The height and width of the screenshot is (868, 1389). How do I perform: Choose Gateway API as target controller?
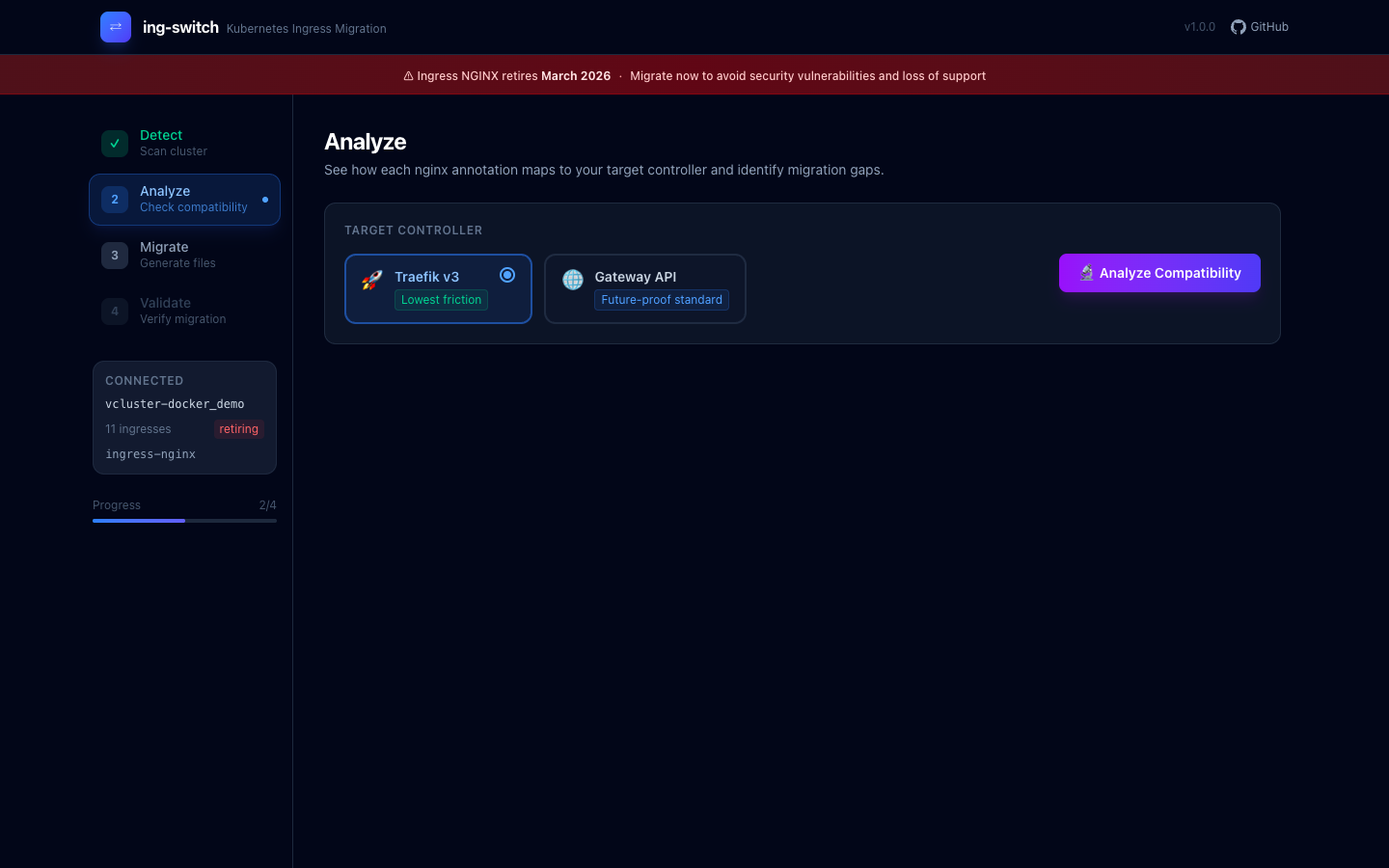click(x=645, y=288)
